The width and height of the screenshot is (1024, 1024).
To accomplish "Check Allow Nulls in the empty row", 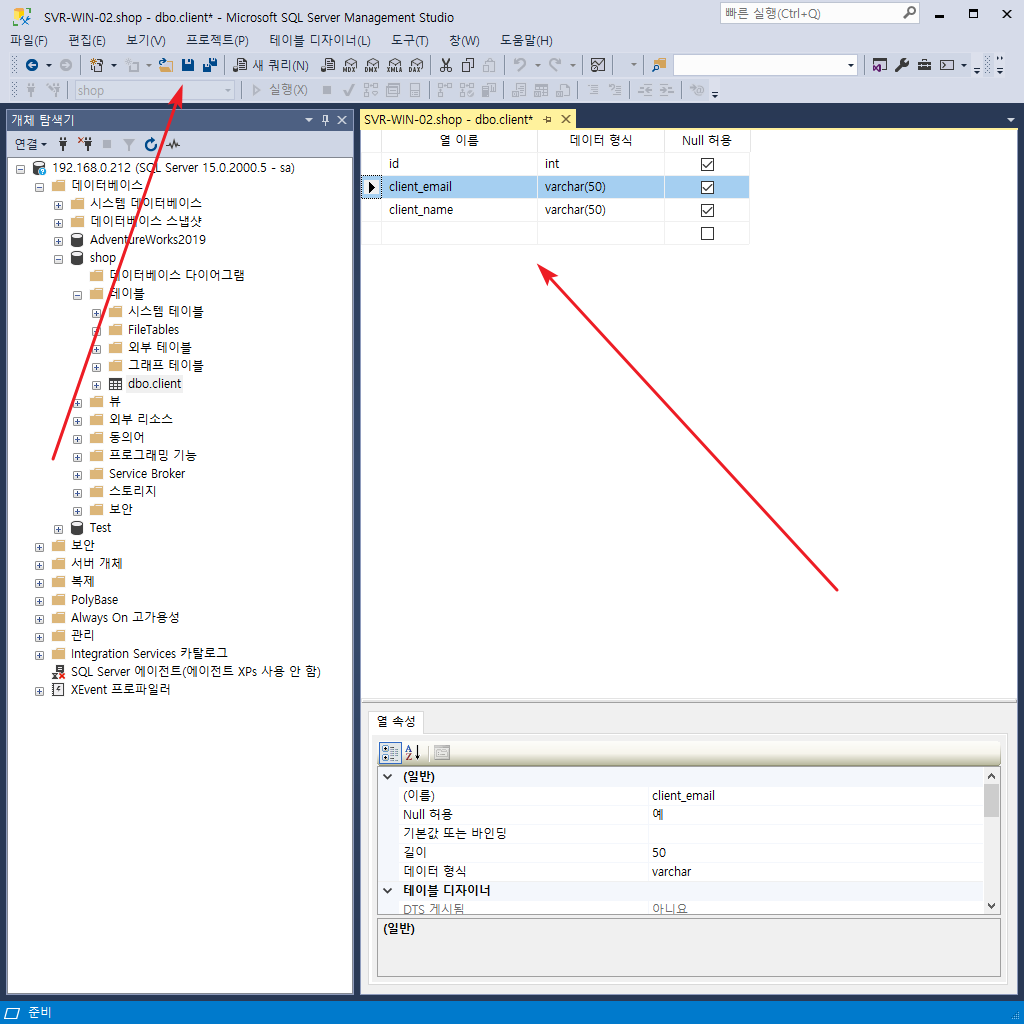I will (707, 233).
